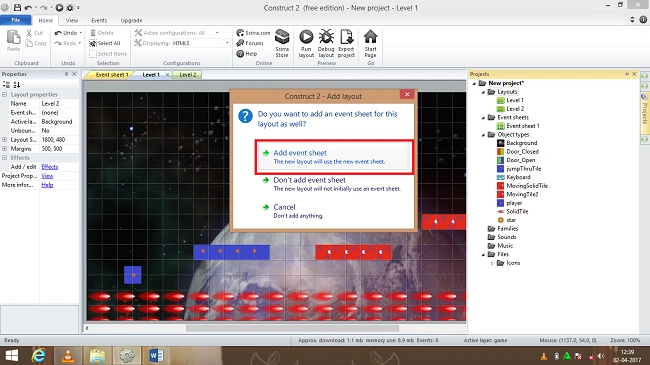Open File Explorer from taskbar

pos(97,355)
